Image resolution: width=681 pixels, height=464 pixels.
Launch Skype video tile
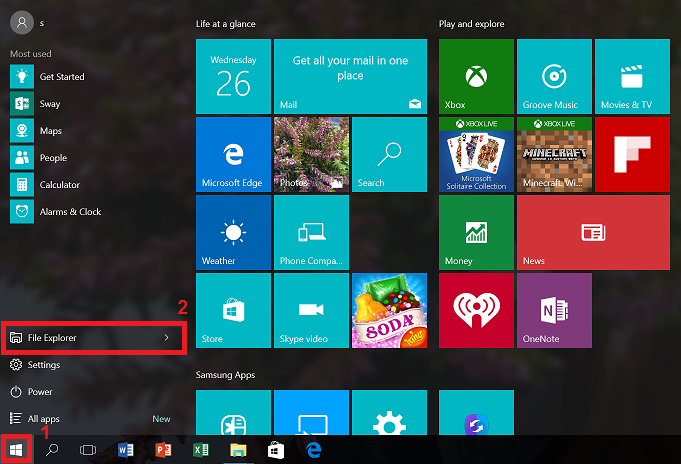[x=311, y=310]
